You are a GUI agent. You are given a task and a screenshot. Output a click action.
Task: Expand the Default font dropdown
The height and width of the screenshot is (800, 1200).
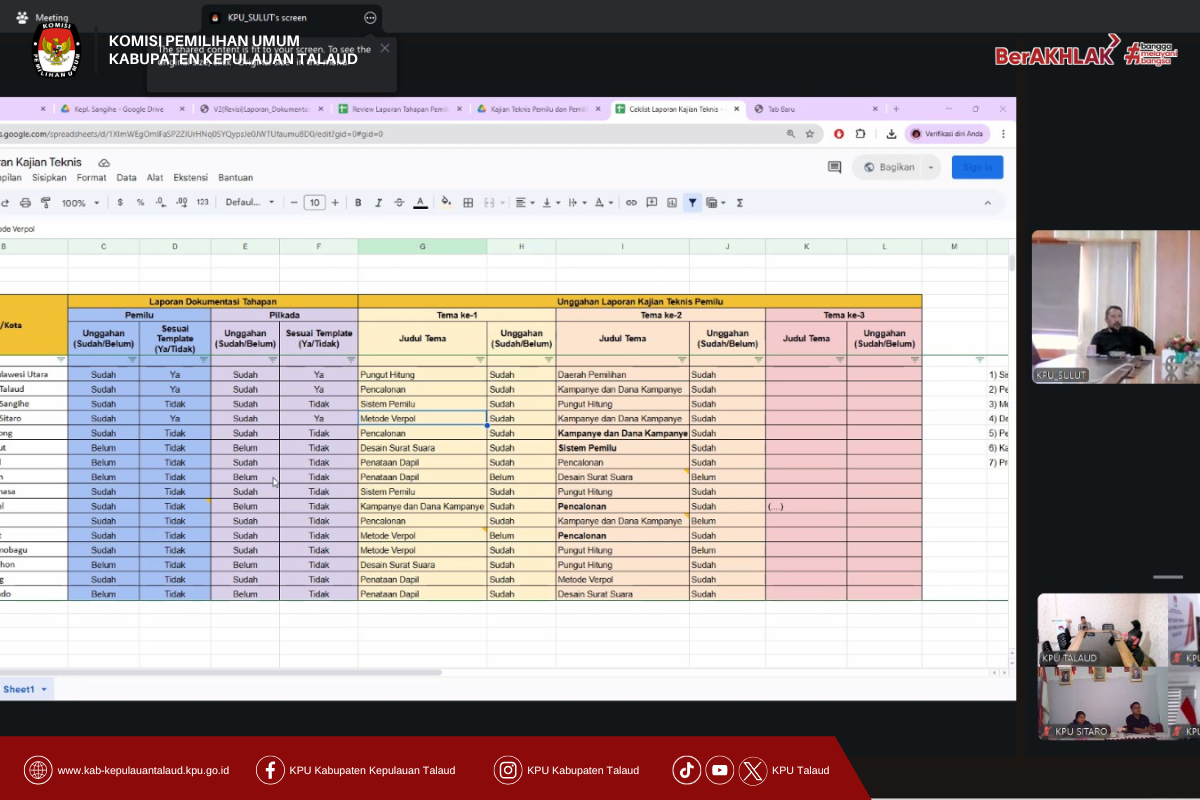250,203
